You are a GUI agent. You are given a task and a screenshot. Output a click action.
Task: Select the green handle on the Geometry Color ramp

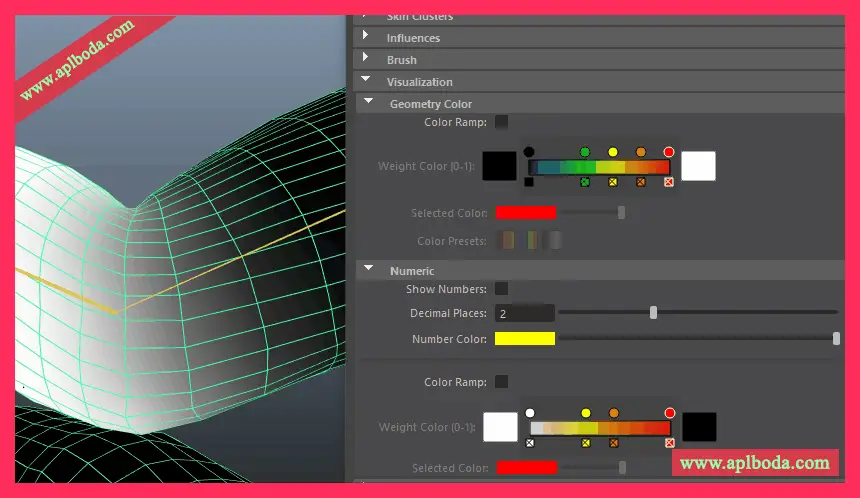585,152
